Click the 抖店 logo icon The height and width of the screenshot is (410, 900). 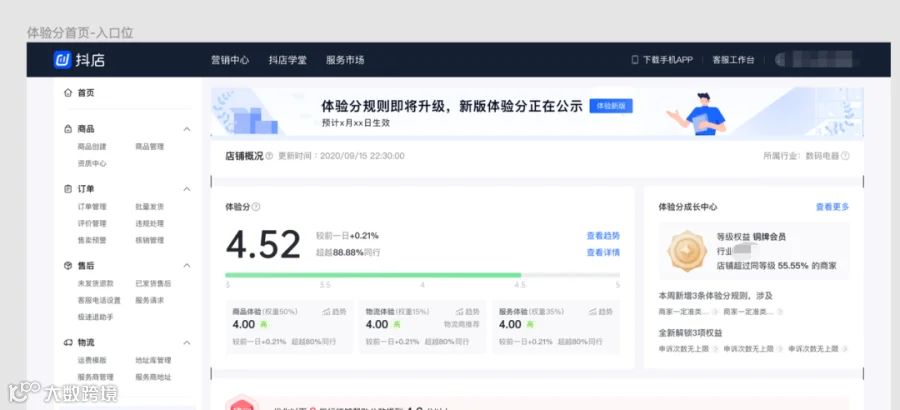point(63,60)
